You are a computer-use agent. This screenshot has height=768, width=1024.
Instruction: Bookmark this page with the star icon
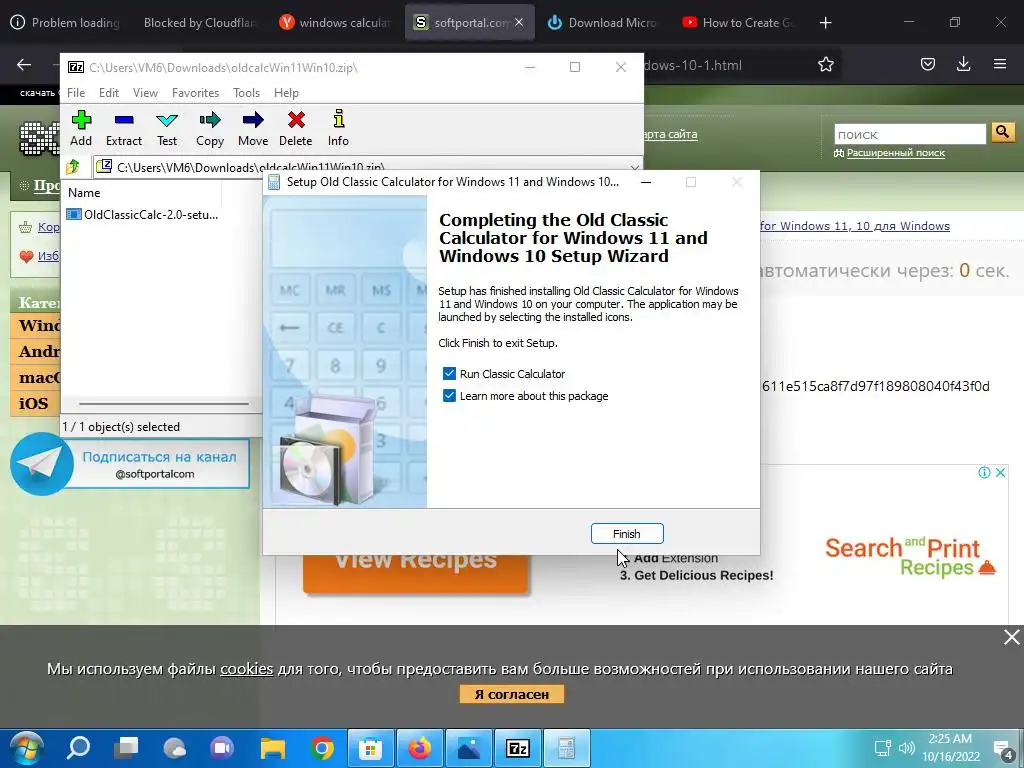coord(825,64)
